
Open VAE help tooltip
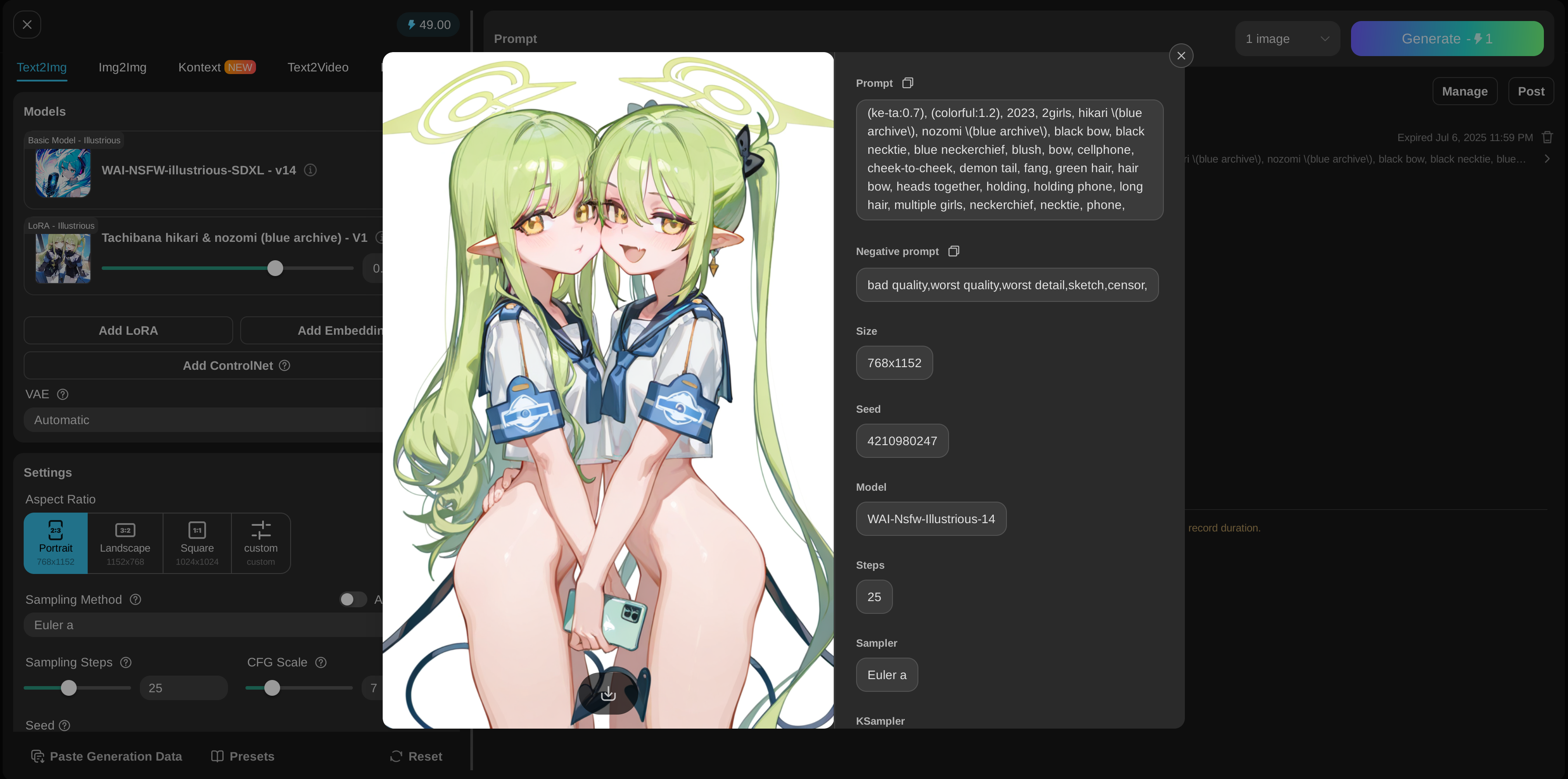pyautogui.click(x=63, y=394)
